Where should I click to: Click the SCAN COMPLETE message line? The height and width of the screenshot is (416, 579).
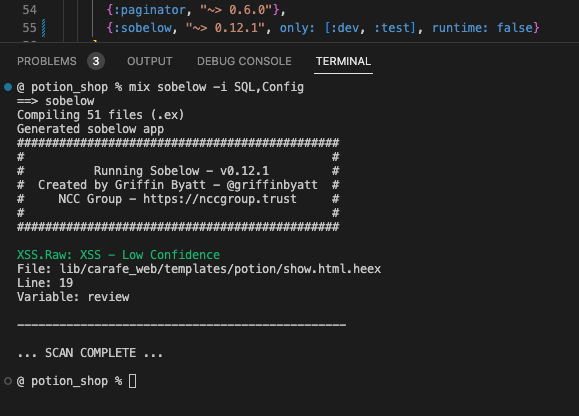[90, 353]
